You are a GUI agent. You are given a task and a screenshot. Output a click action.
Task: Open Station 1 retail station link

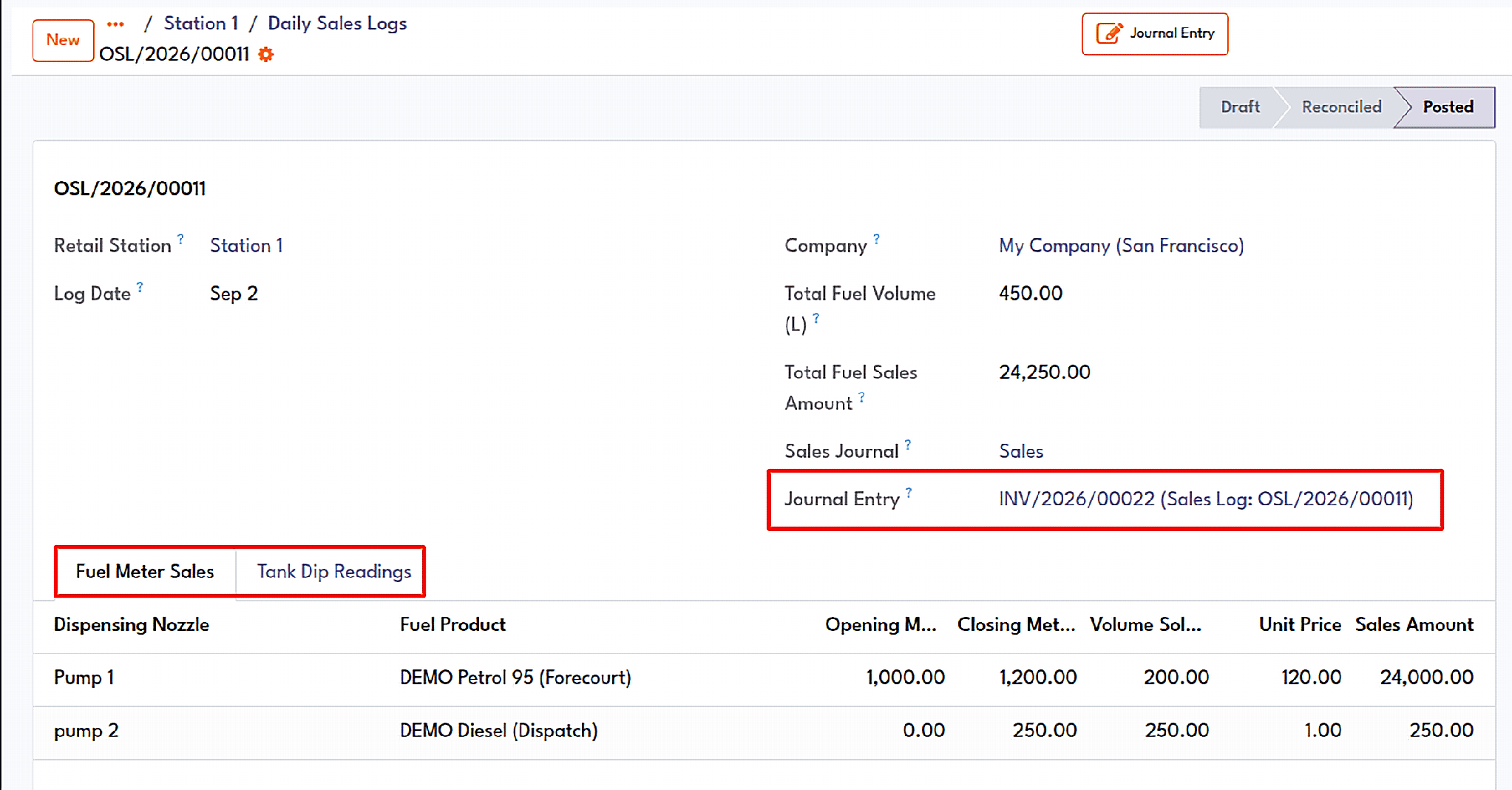(246, 246)
